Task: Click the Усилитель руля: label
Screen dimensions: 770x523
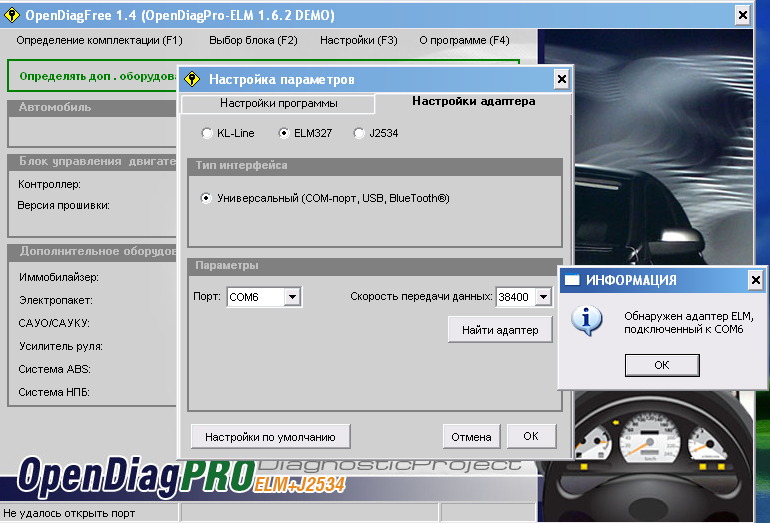Action: tap(60, 346)
